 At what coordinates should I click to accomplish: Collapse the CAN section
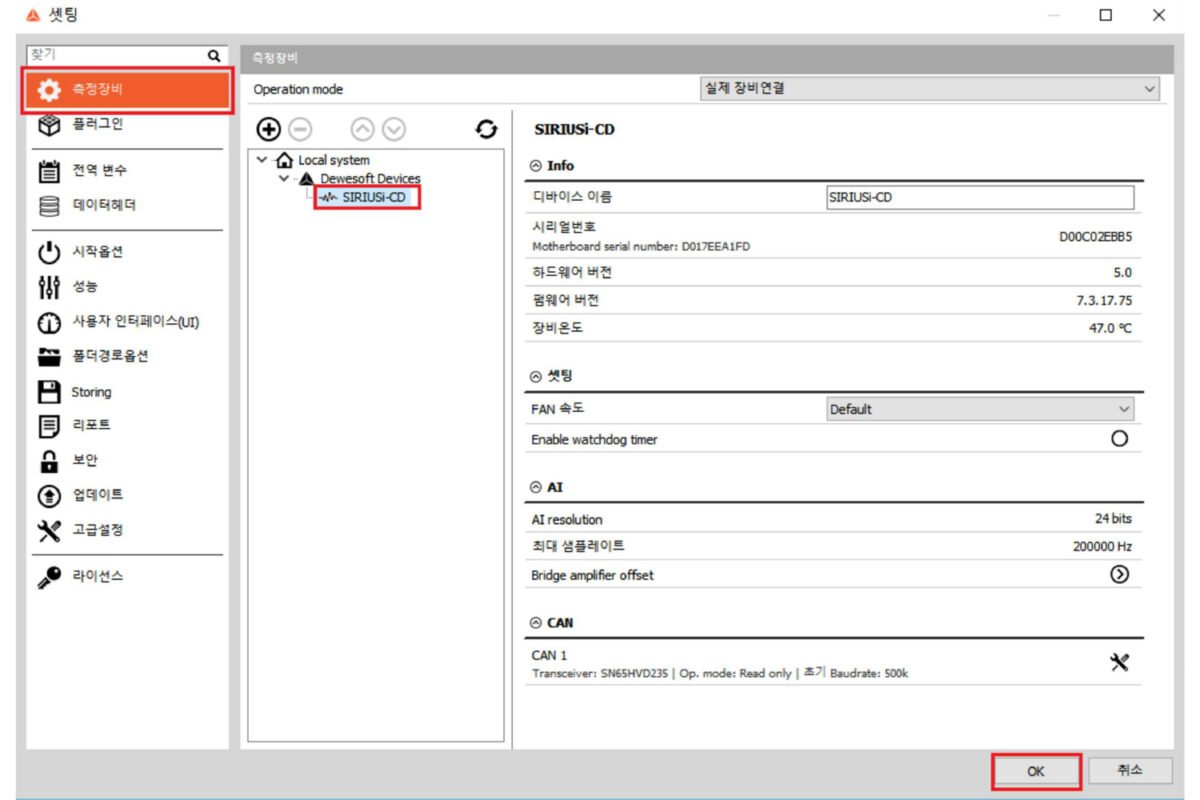click(x=536, y=623)
